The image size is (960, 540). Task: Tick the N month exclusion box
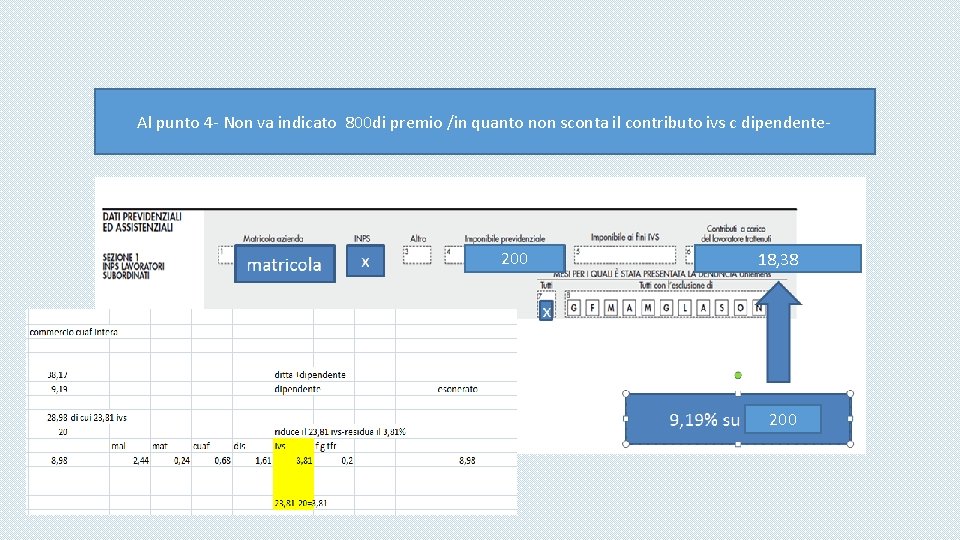(x=759, y=307)
